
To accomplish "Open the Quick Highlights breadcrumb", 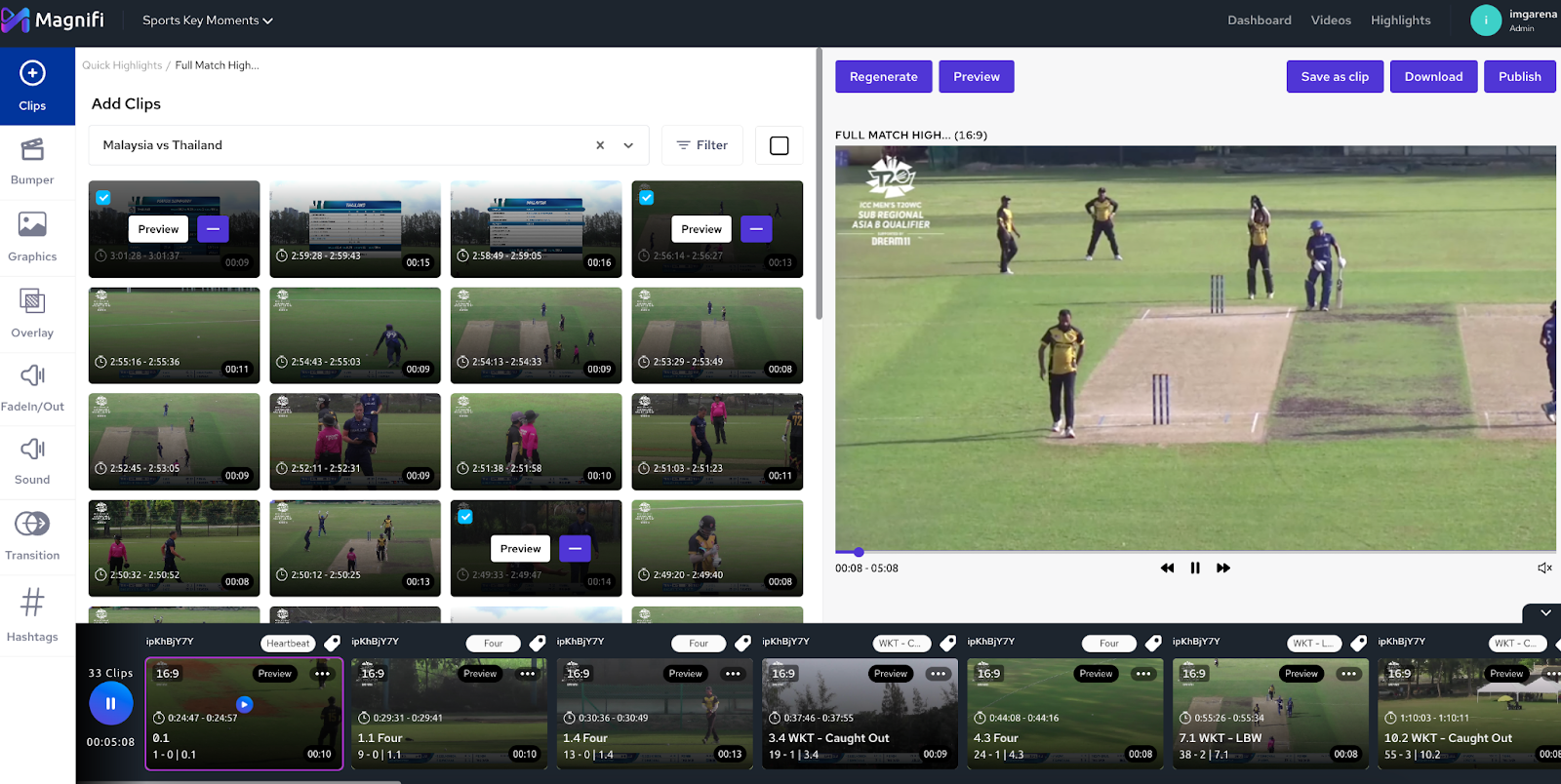I will coord(122,65).
